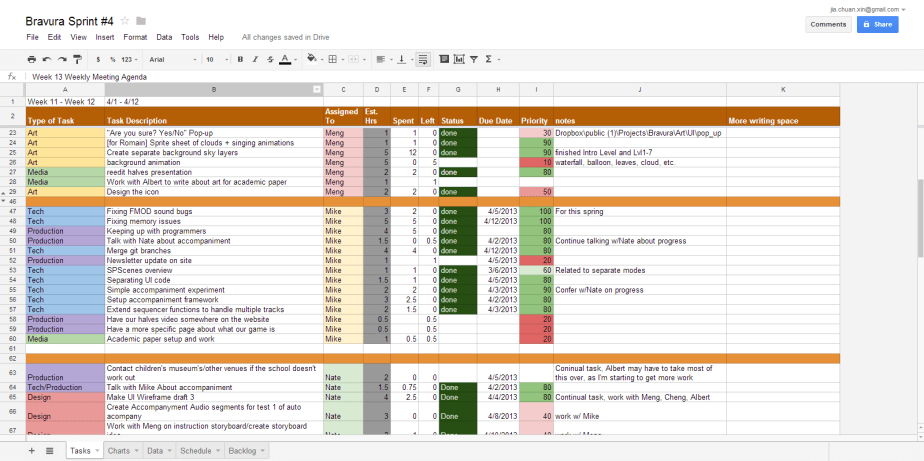Open the Arial font dropdown
924x461 pixels.
170,59
